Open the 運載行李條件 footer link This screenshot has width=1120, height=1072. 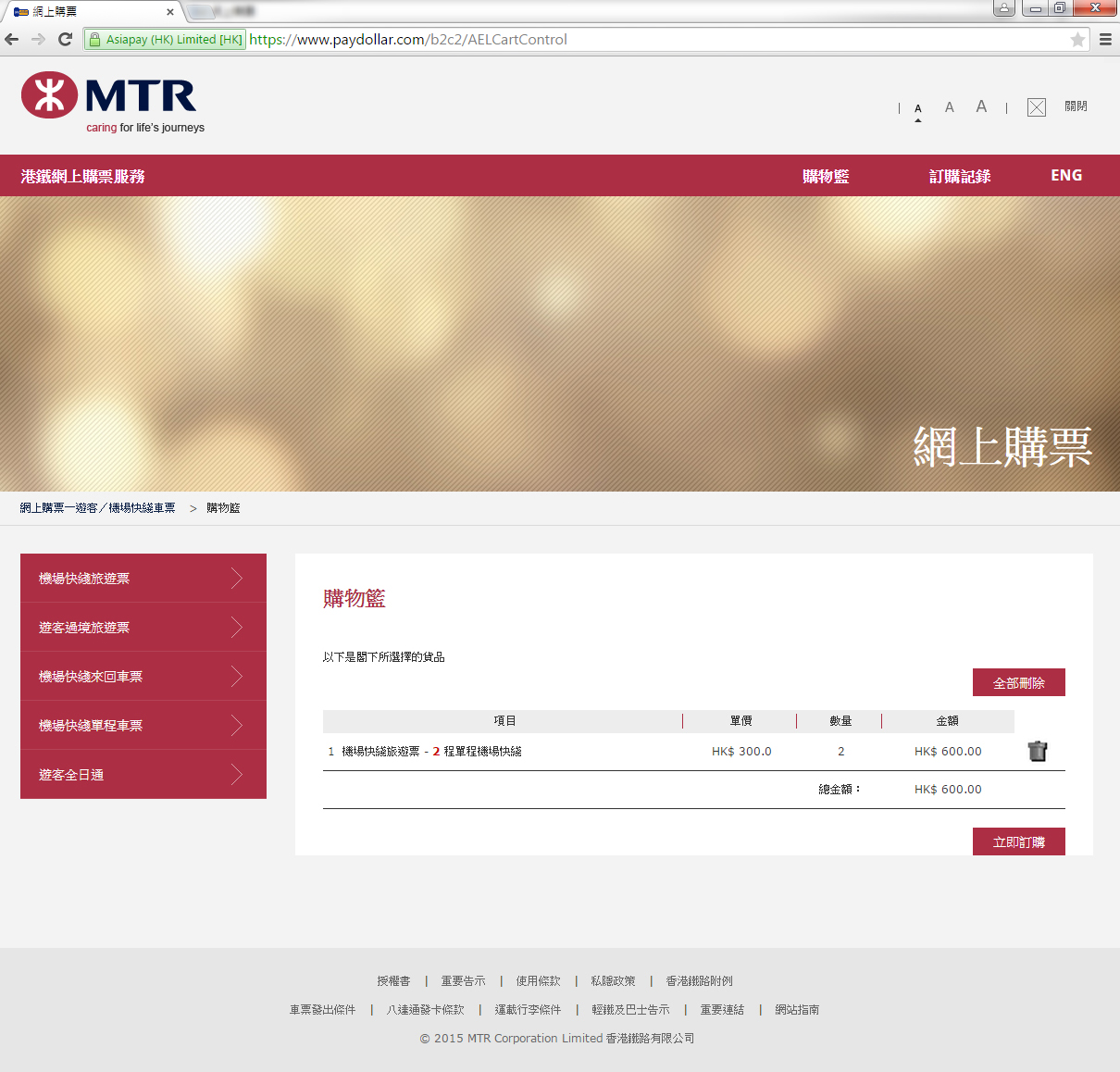click(x=528, y=1009)
